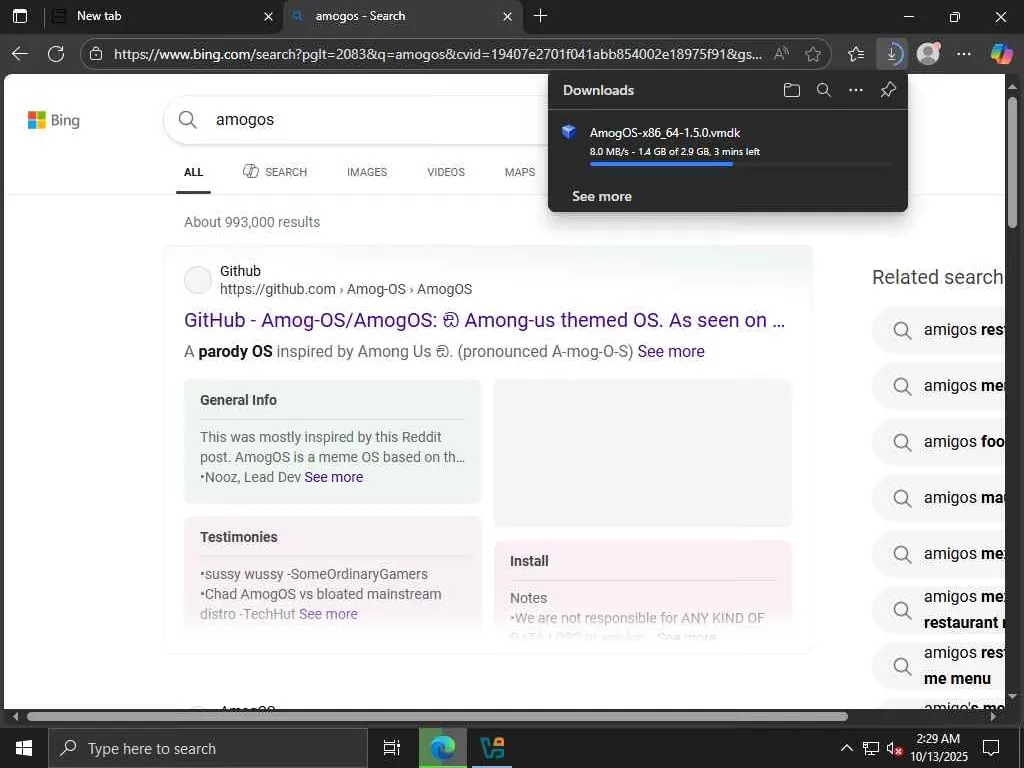The image size is (1024, 768).
Task: Switch to the New tab tab
Action: [x=163, y=16]
